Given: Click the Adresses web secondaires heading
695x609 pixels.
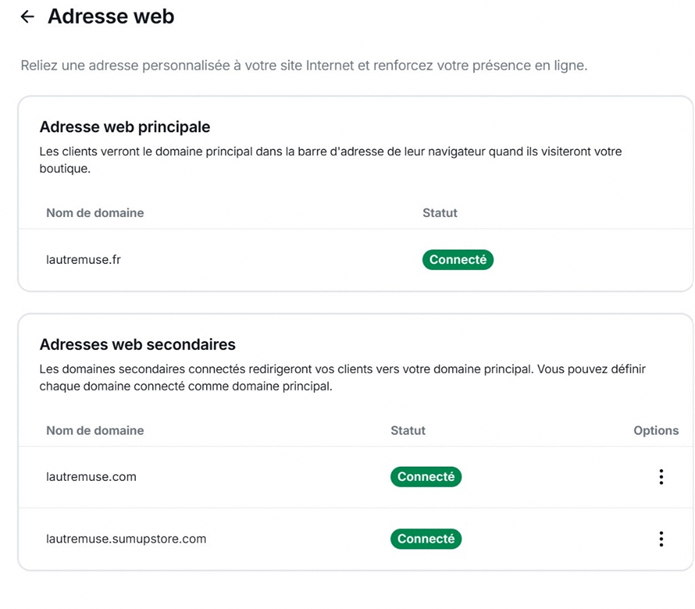Looking at the screenshot, I should [137, 345].
